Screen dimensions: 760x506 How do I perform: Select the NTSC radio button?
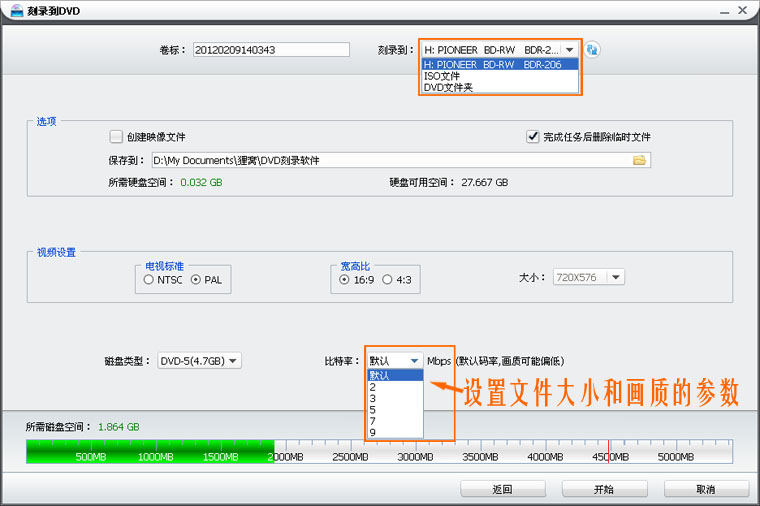pos(149,280)
